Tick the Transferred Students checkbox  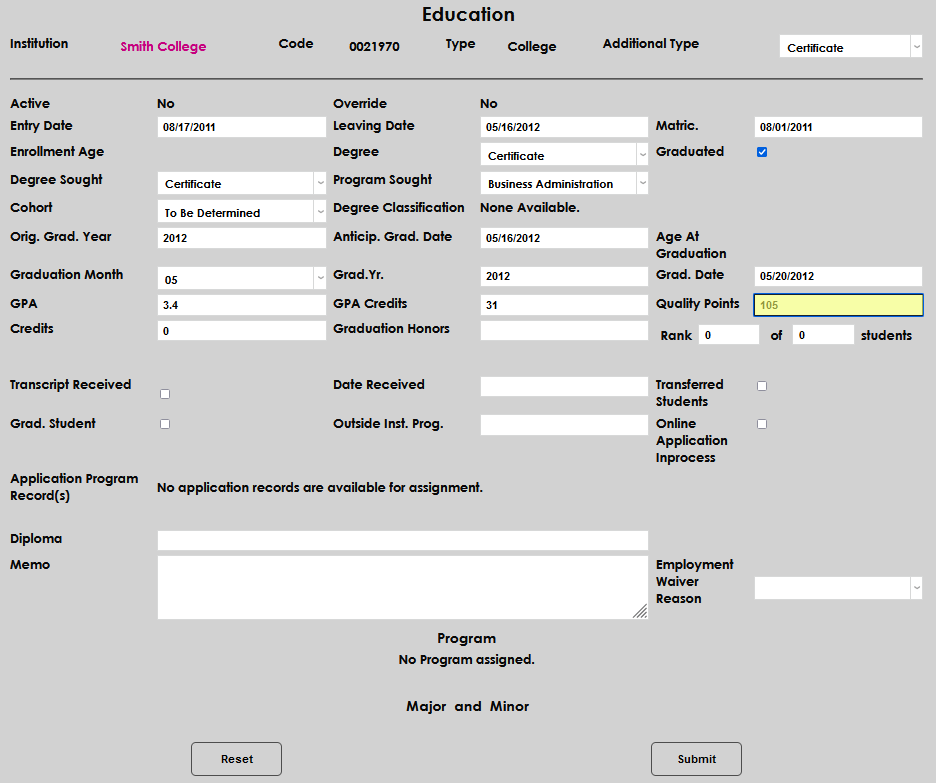tap(762, 386)
